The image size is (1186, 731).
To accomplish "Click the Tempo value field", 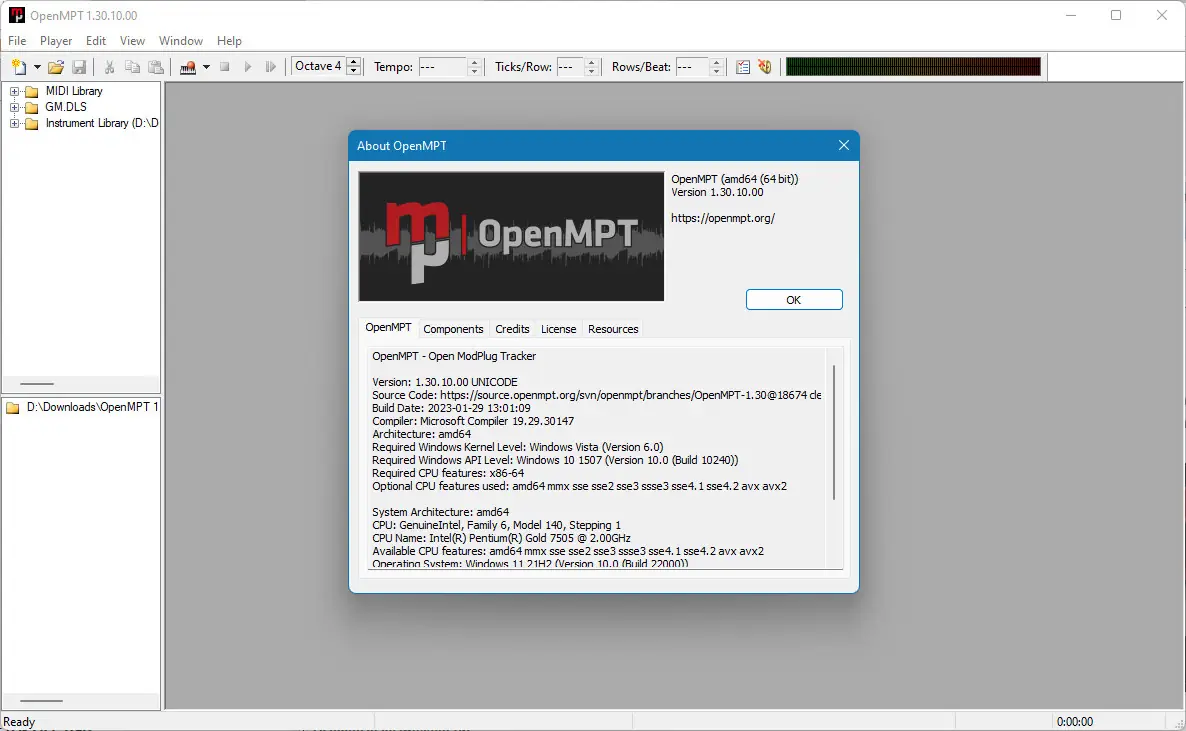I will coord(442,67).
